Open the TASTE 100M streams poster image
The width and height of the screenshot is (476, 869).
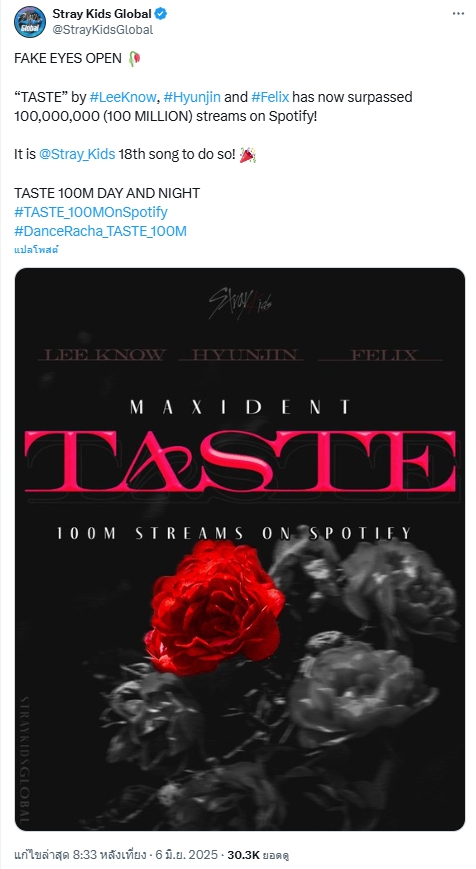click(x=239, y=549)
